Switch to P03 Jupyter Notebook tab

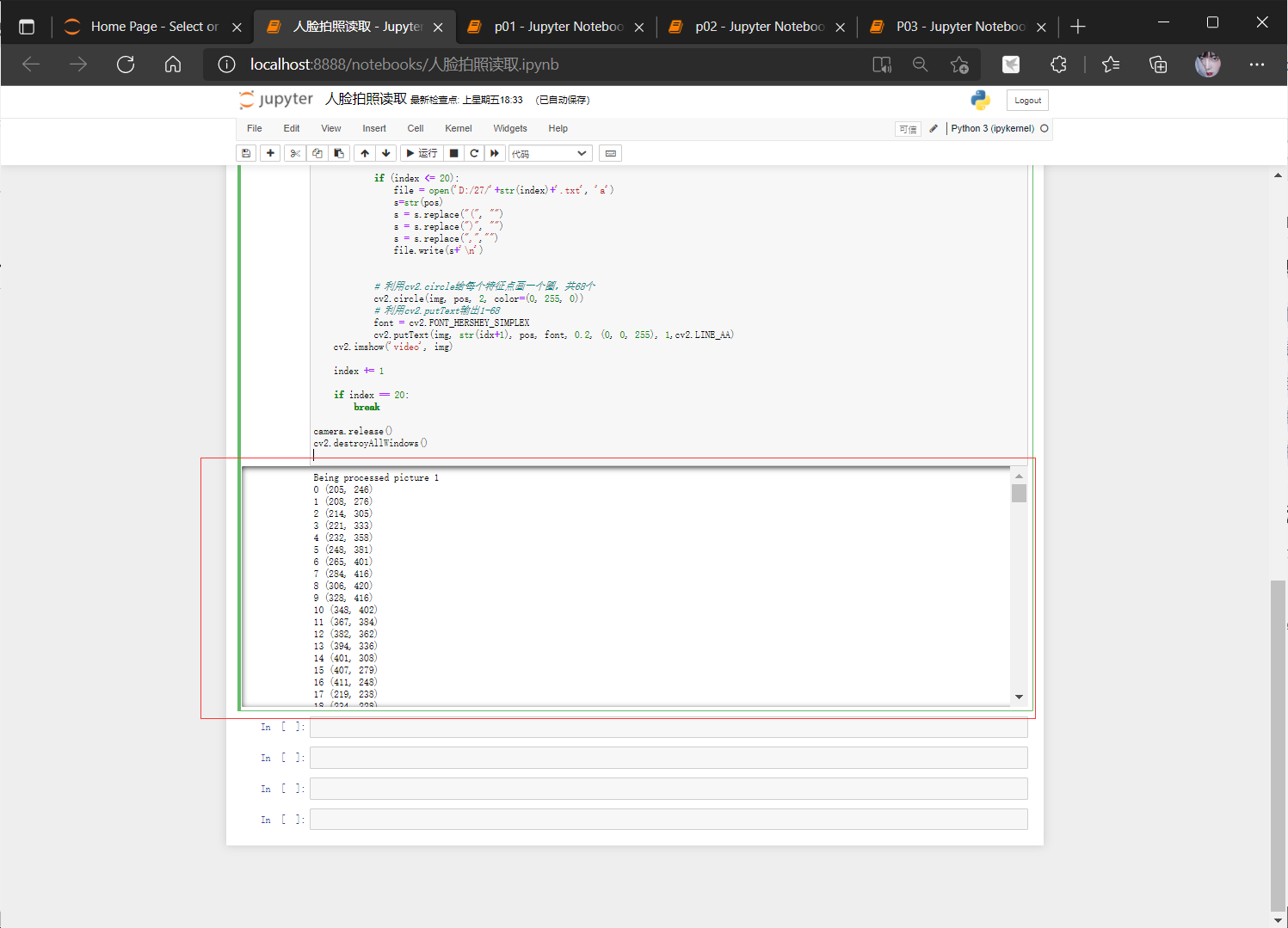coord(959,27)
